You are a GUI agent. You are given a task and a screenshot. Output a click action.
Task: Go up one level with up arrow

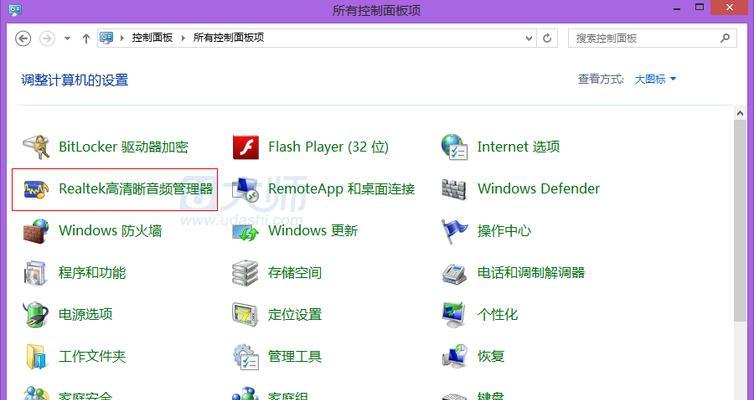[86, 38]
